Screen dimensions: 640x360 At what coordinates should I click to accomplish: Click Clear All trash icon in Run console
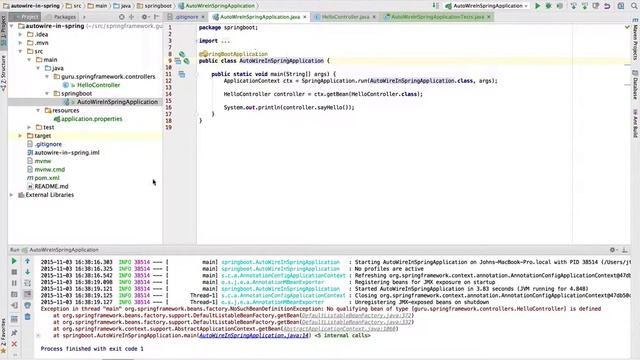tap(27, 317)
